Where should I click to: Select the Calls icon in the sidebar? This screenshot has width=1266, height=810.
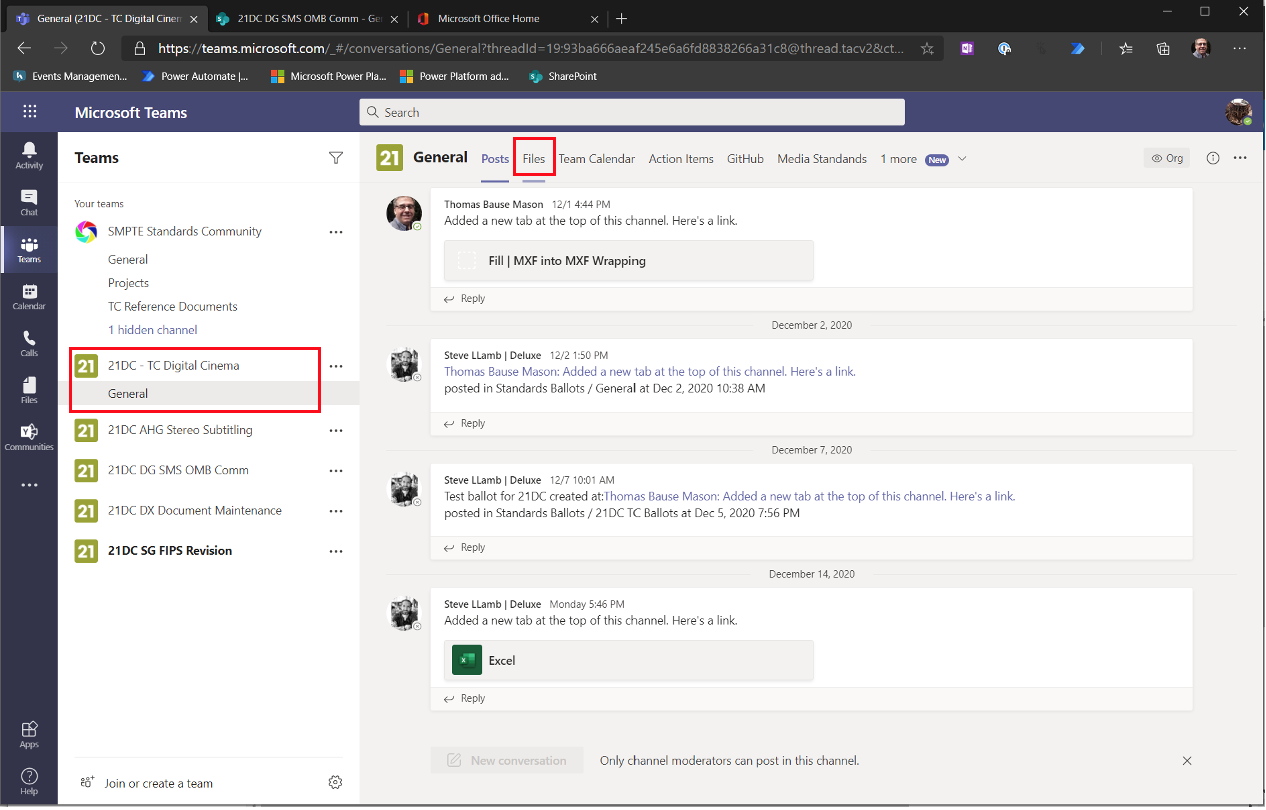click(x=29, y=341)
